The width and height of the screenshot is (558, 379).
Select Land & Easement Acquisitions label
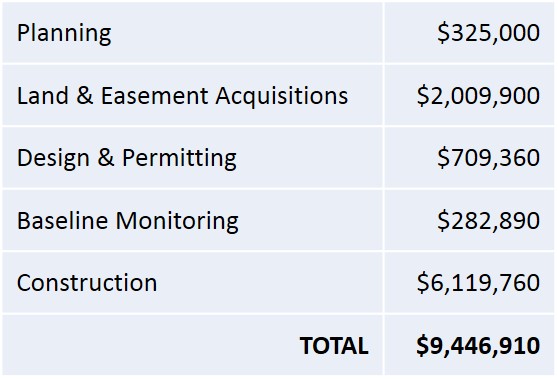pyautogui.click(x=183, y=96)
